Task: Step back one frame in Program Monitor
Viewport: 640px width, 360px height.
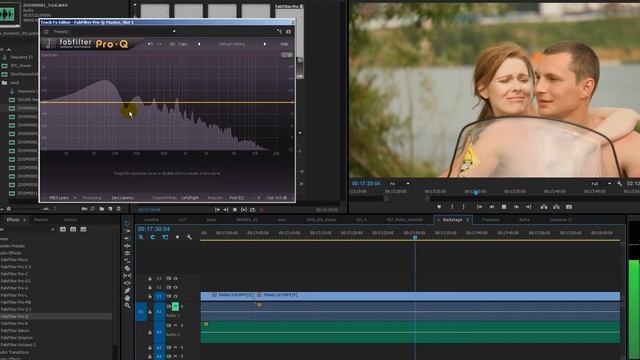Action: click(491, 207)
